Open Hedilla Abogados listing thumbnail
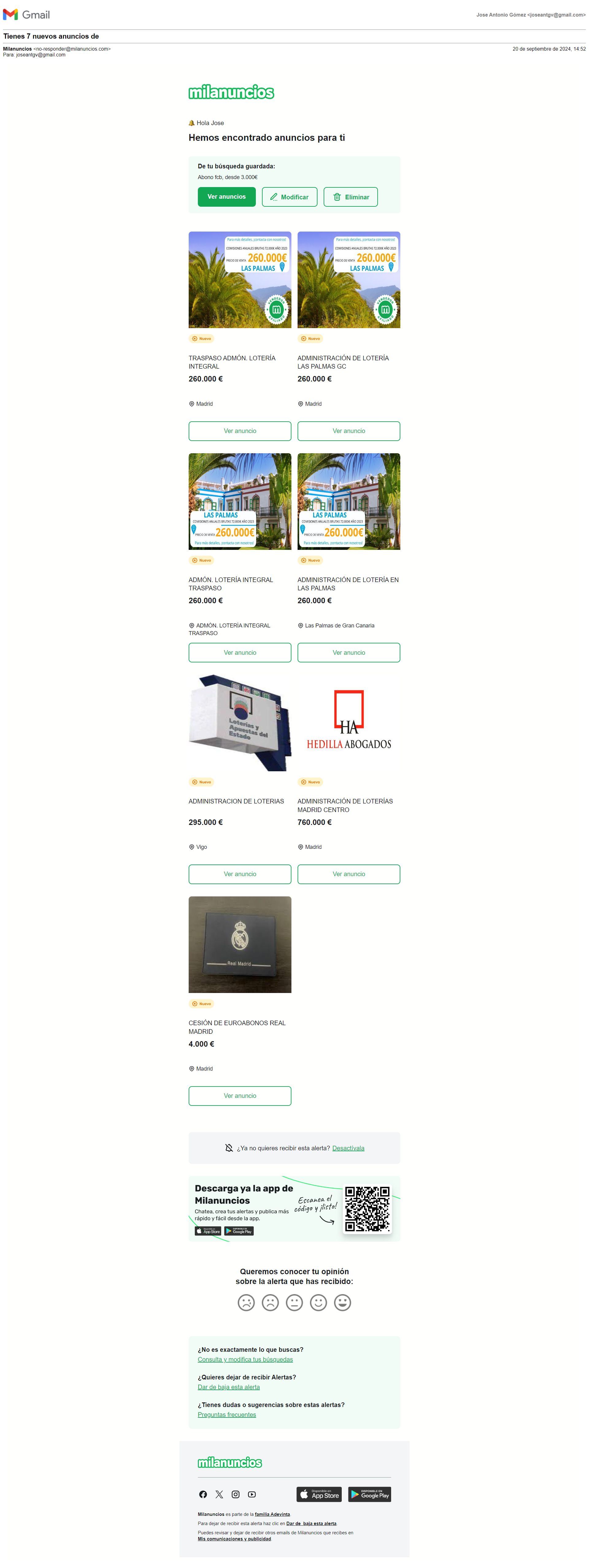 [x=349, y=723]
